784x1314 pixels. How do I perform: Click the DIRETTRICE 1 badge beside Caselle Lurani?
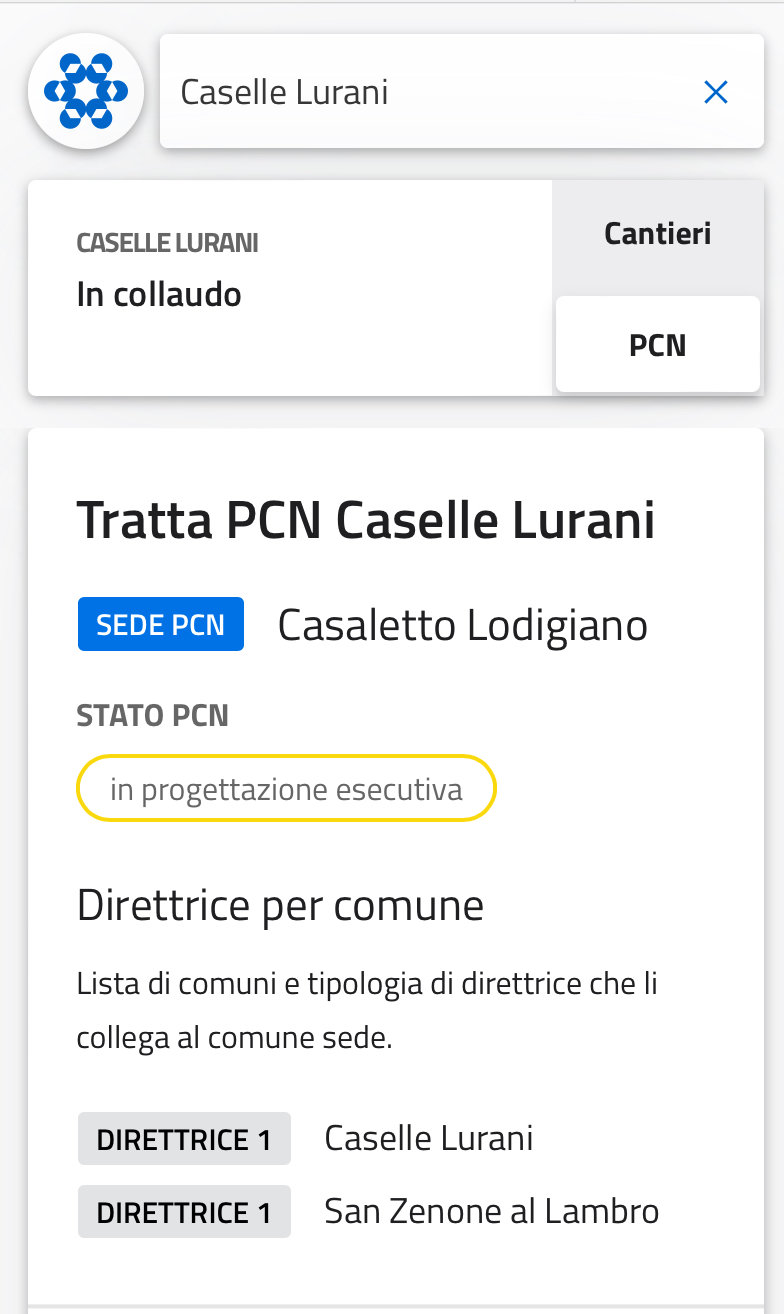(184, 1139)
